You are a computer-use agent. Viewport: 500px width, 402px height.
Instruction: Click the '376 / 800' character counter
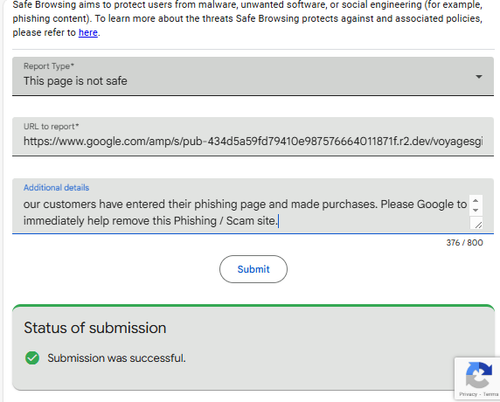pyautogui.click(x=465, y=243)
